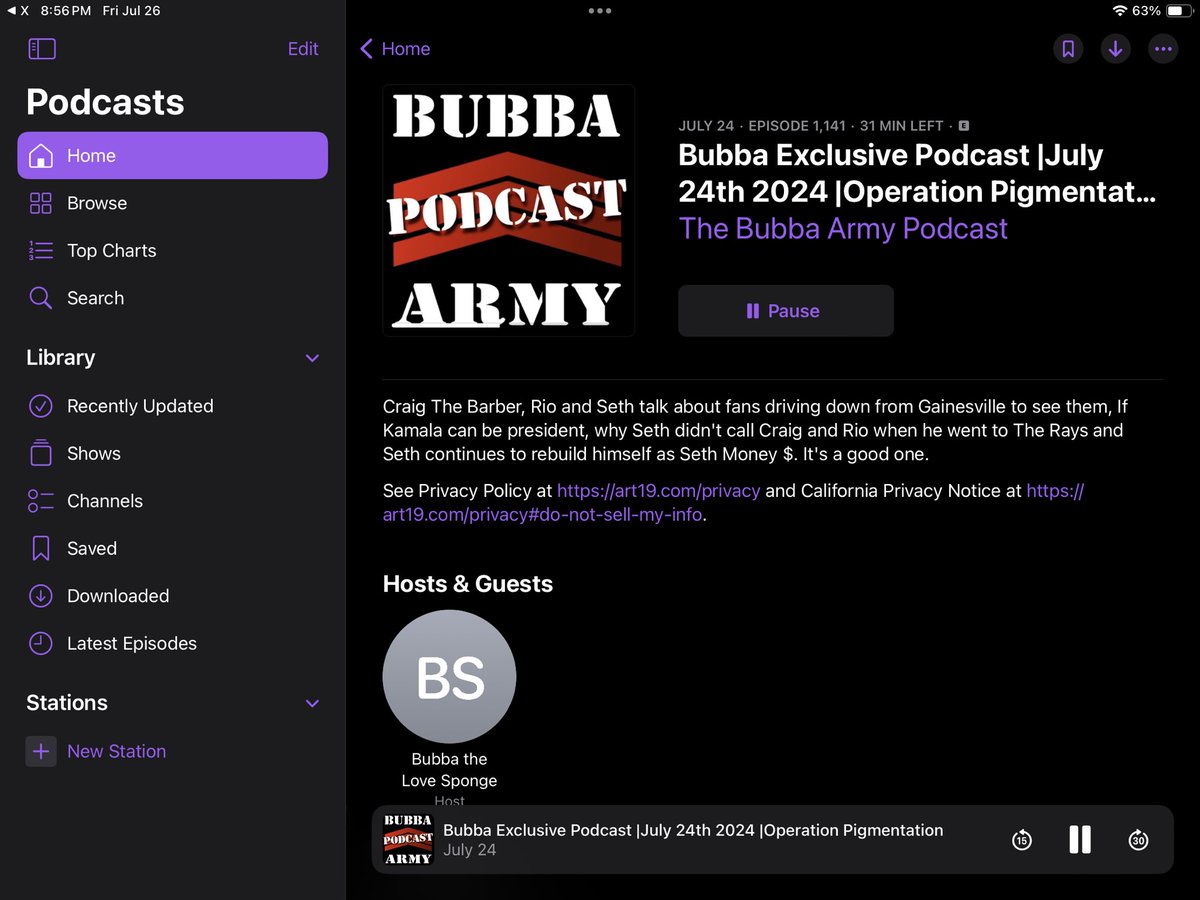This screenshot has height=900, width=1200.
Task: Collapse the Stations section chevron
Action: [312, 703]
